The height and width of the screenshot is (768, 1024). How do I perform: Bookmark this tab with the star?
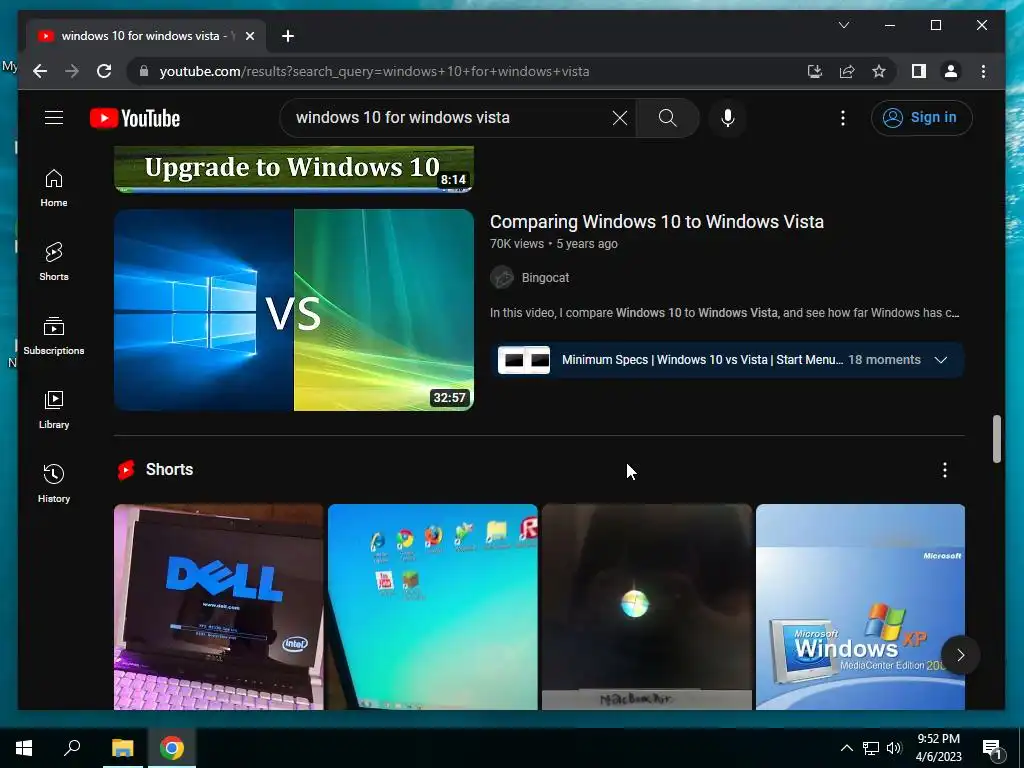(879, 71)
